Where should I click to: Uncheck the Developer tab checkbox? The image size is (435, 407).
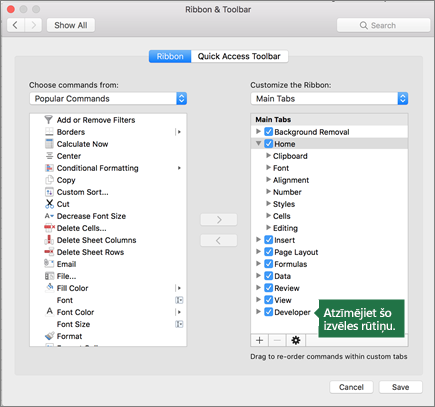pyautogui.click(x=269, y=312)
